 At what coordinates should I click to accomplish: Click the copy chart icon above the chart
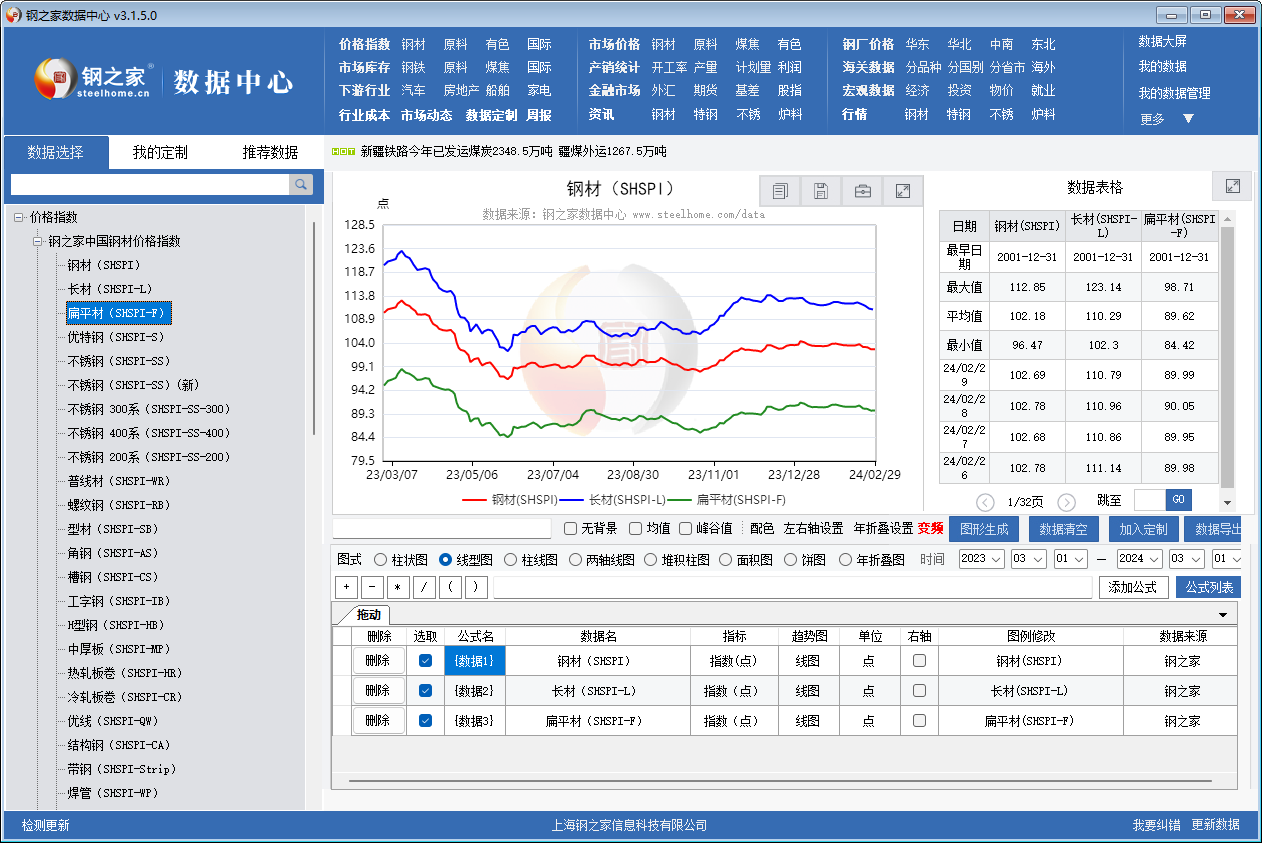(781, 191)
